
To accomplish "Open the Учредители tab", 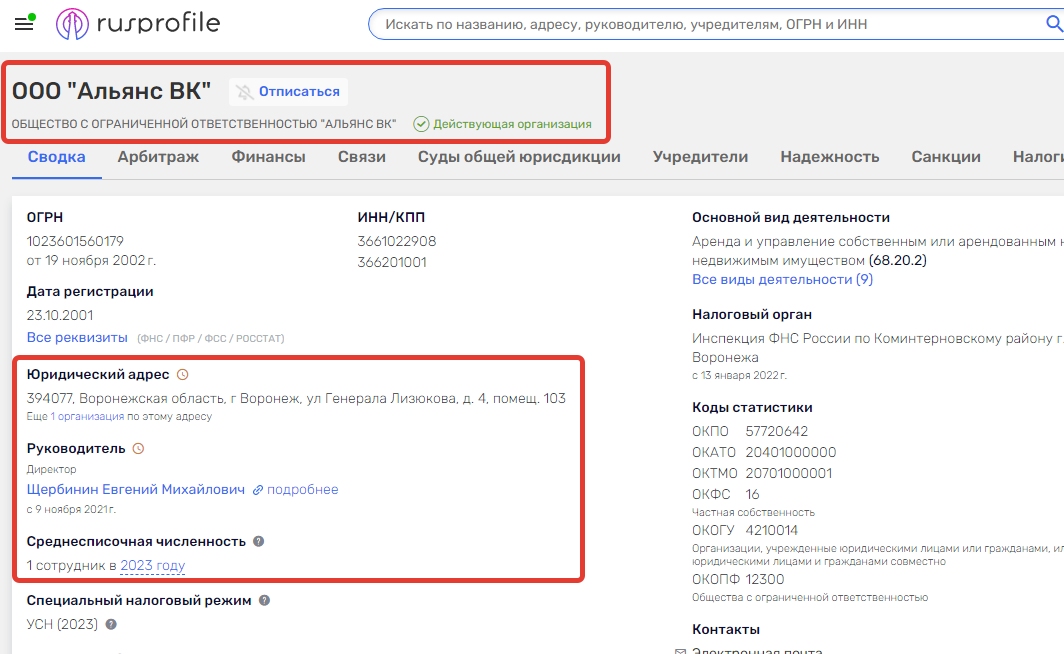I will [x=700, y=157].
